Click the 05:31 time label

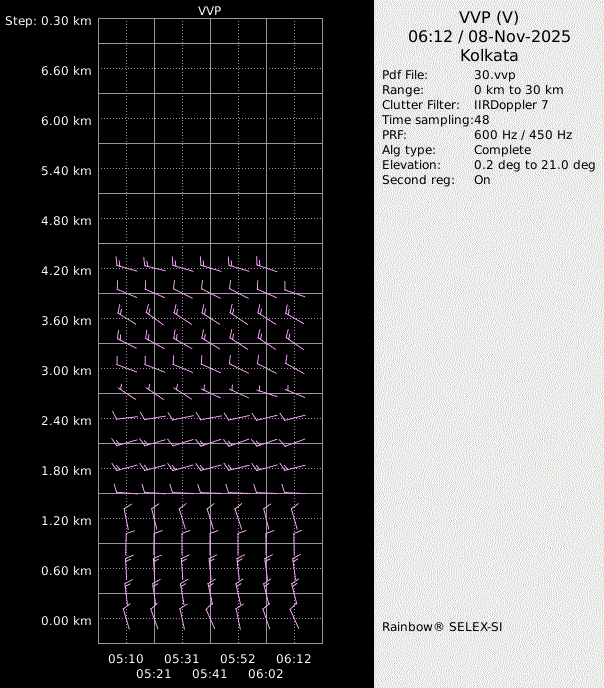point(181,659)
